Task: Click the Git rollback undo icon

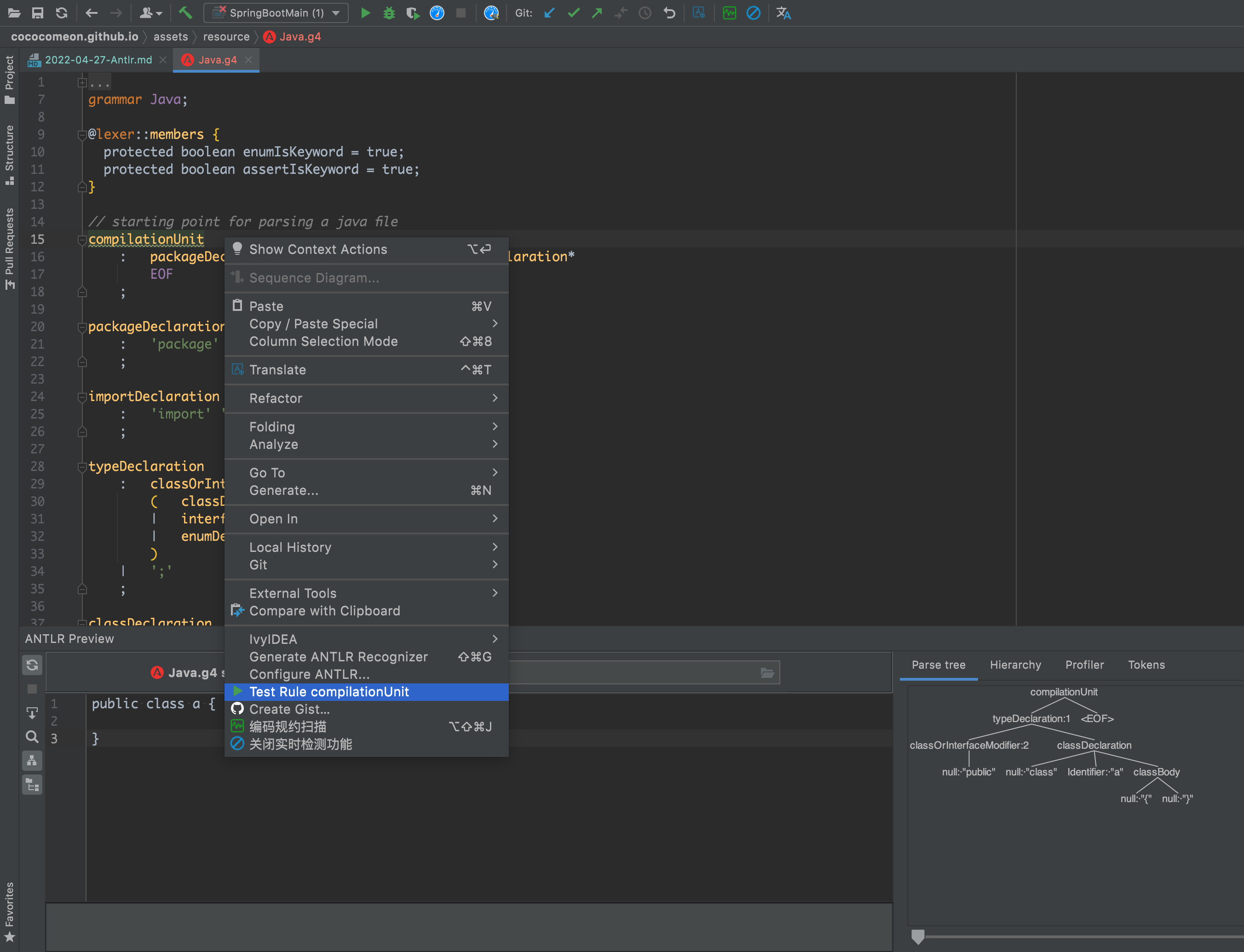Action: pyautogui.click(x=669, y=12)
